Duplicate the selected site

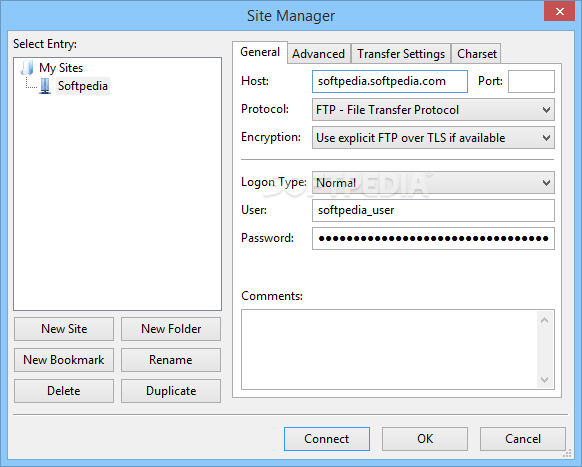[171, 391]
